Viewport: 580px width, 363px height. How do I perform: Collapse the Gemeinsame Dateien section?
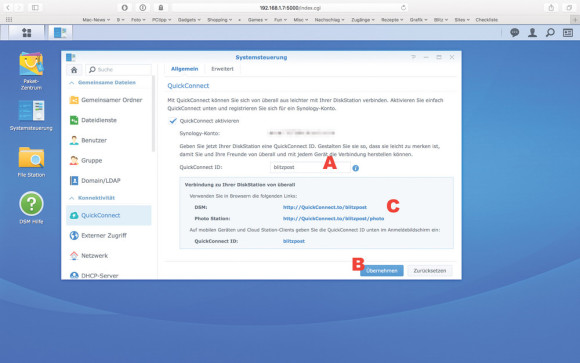click(x=72, y=83)
